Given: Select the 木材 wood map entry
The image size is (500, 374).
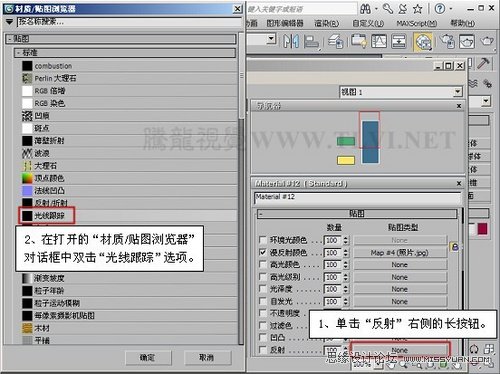Looking at the screenshot, I should coord(128,328).
